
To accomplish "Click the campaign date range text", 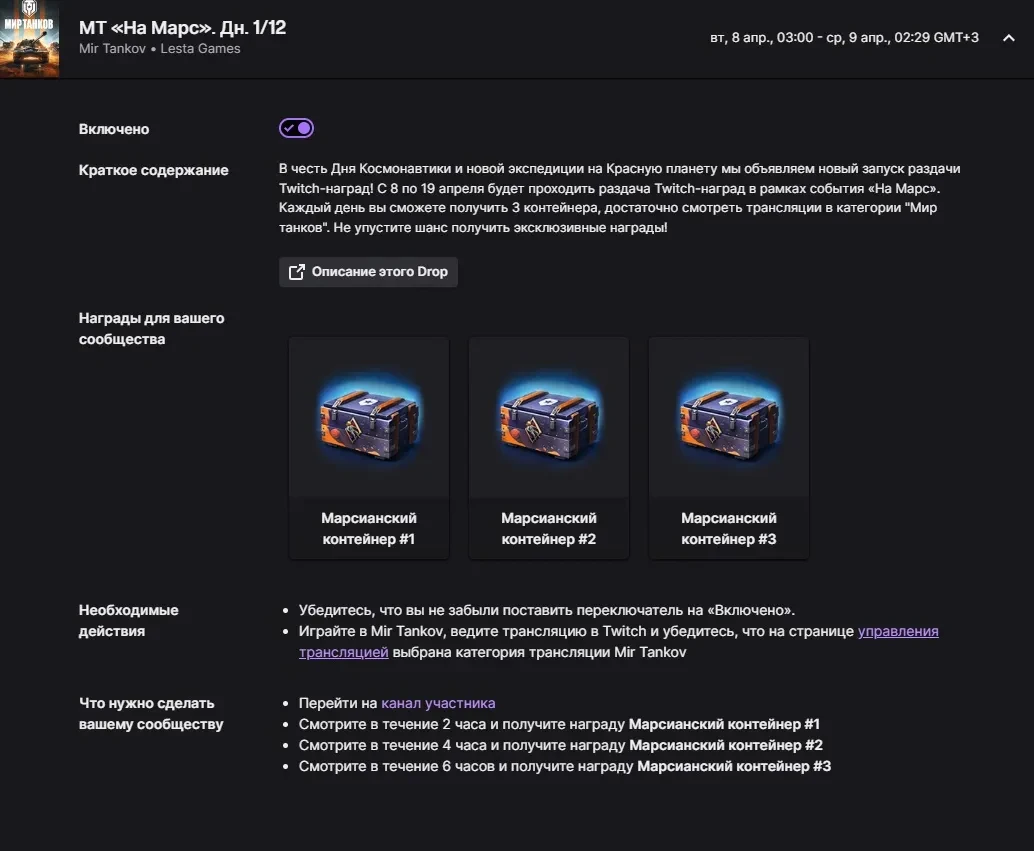I will click(844, 38).
